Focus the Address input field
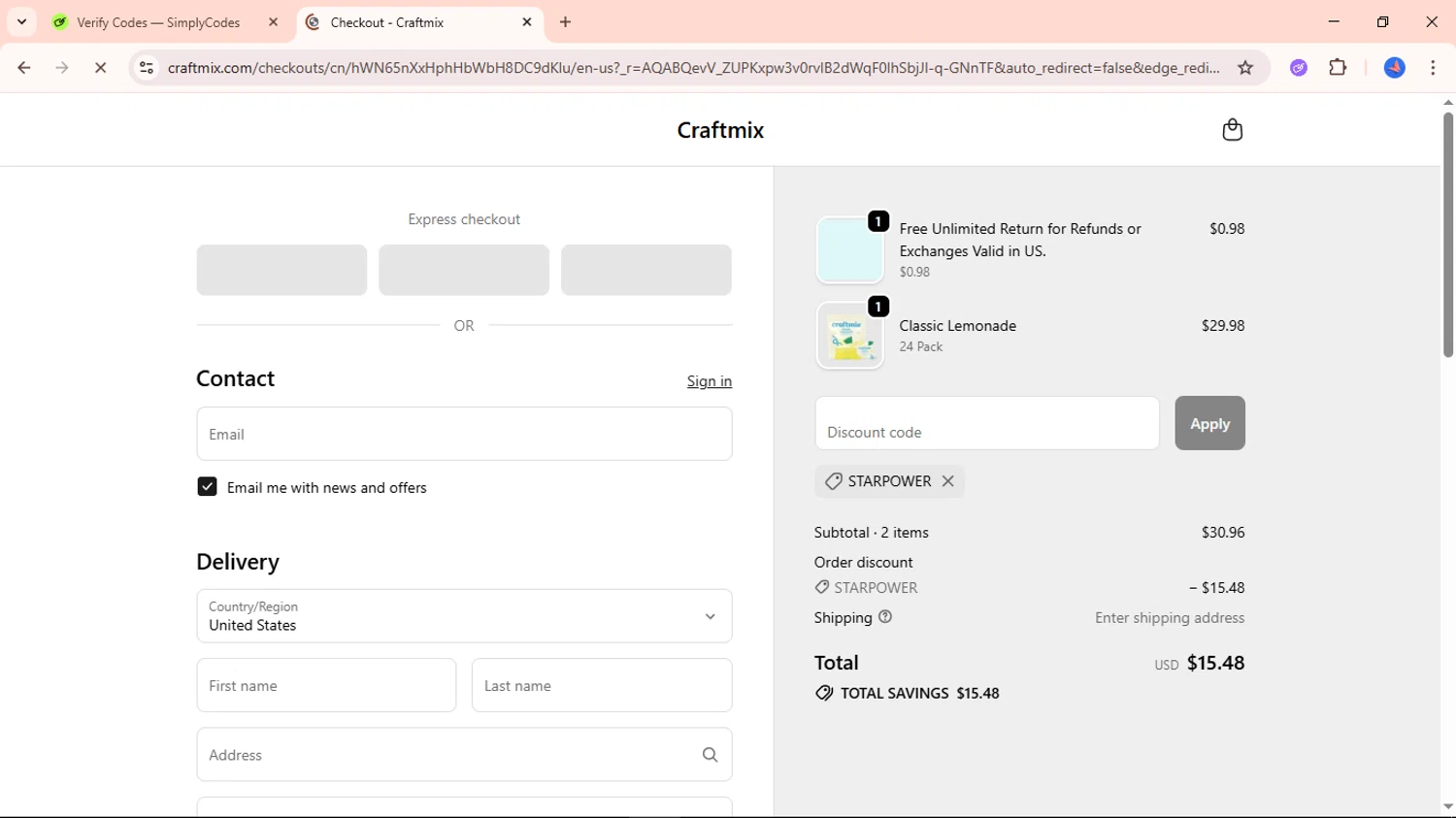Screen dimensions: 1456x818 point(464,755)
